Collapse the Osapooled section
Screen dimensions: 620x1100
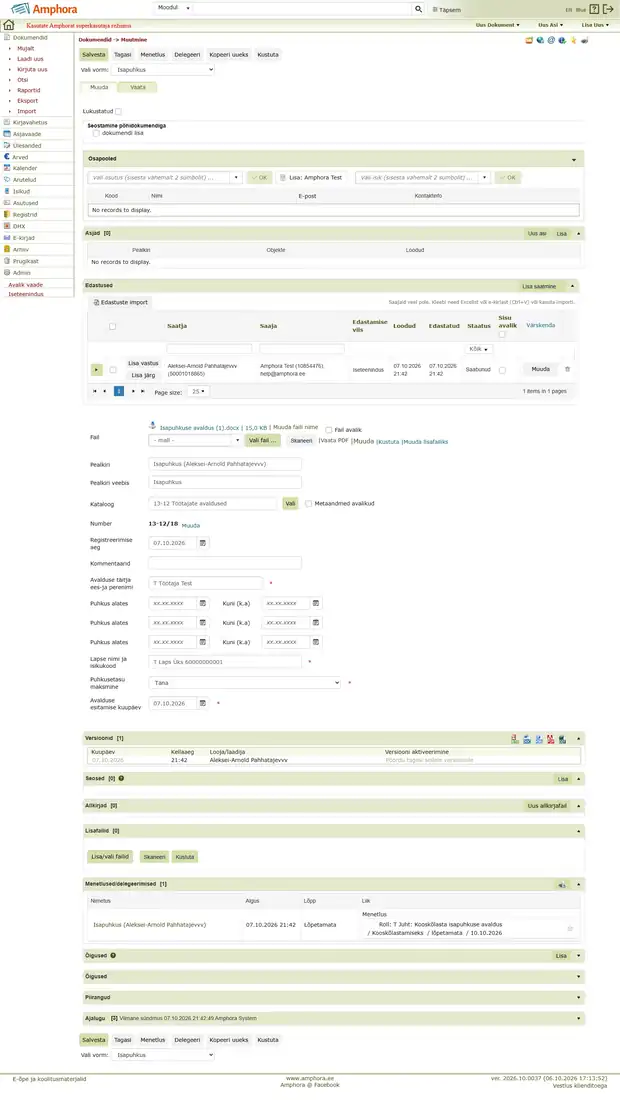(x=574, y=159)
